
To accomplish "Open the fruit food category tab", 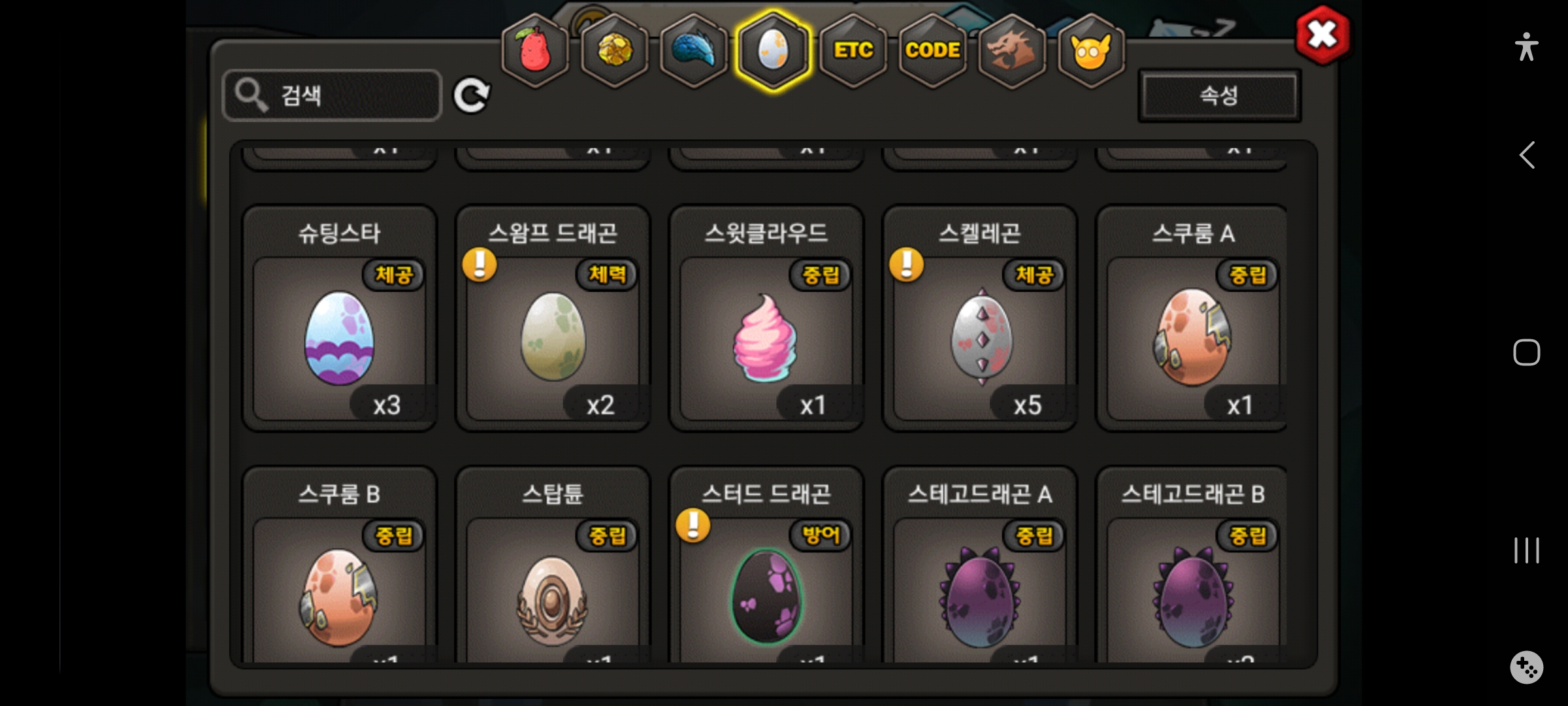I will coord(535,50).
